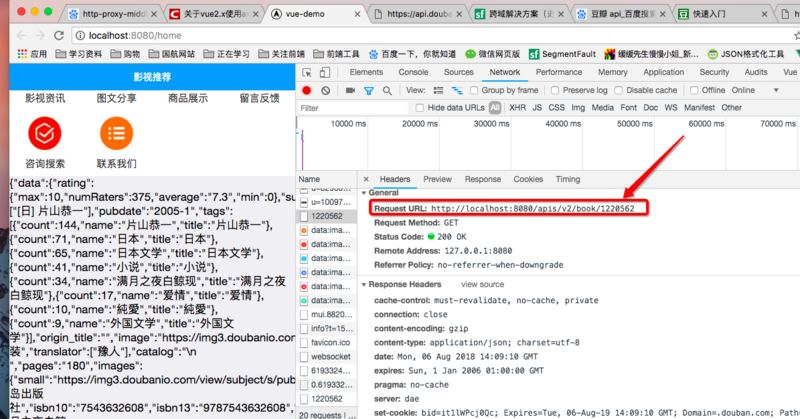Switch to large request rows view icon
Viewport: 800px width, 419px height.
point(438,90)
